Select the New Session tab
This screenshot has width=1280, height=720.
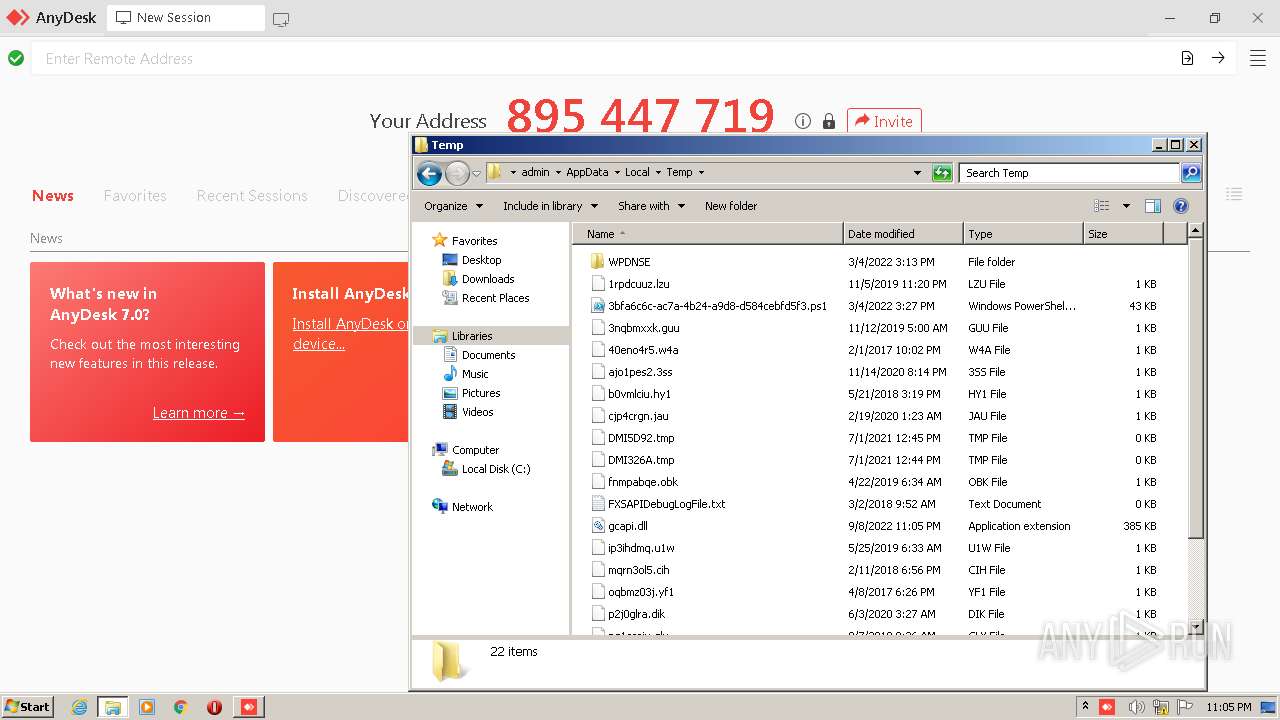pos(185,18)
